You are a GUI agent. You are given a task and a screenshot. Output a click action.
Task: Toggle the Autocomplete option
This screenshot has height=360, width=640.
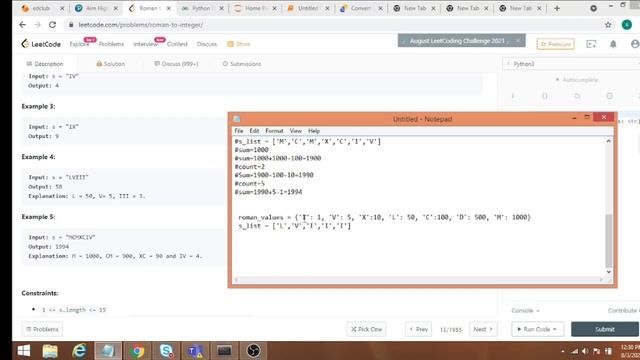point(577,80)
